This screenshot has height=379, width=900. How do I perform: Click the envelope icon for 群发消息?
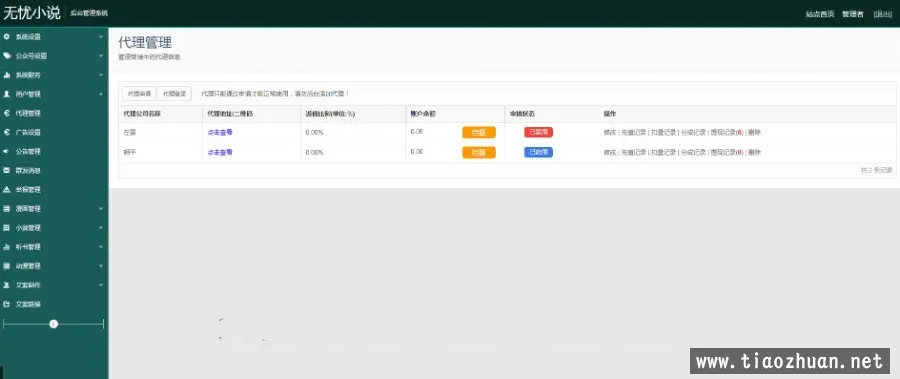tap(7, 171)
